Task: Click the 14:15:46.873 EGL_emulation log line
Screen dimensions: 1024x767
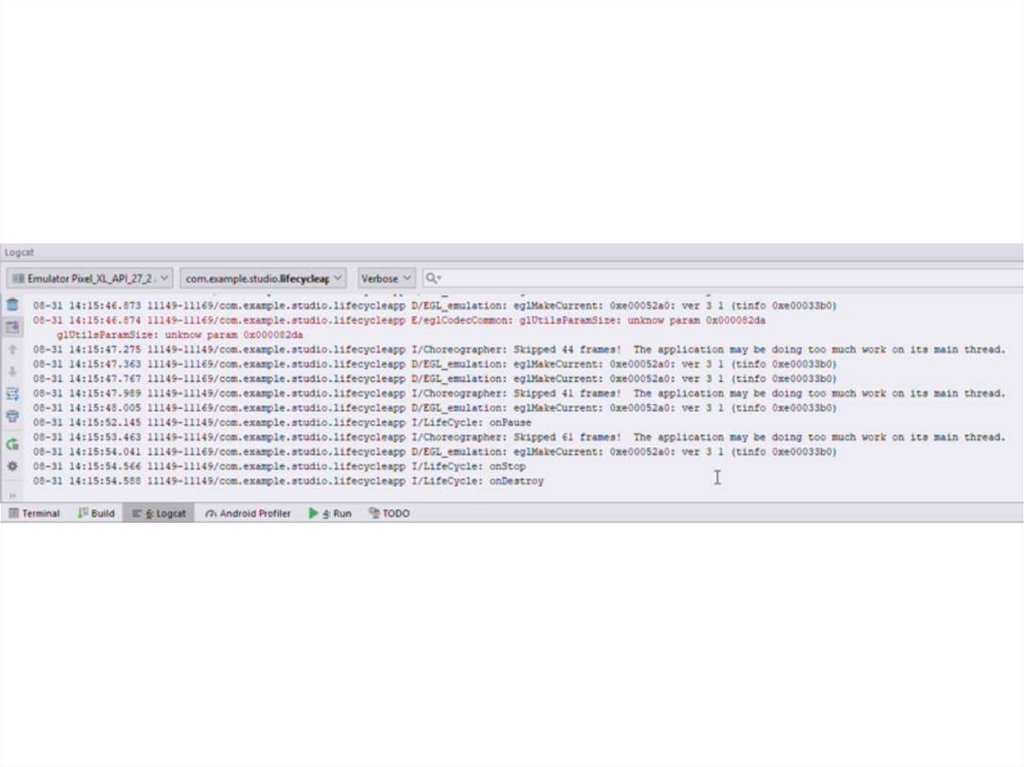Action: pos(435,306)
